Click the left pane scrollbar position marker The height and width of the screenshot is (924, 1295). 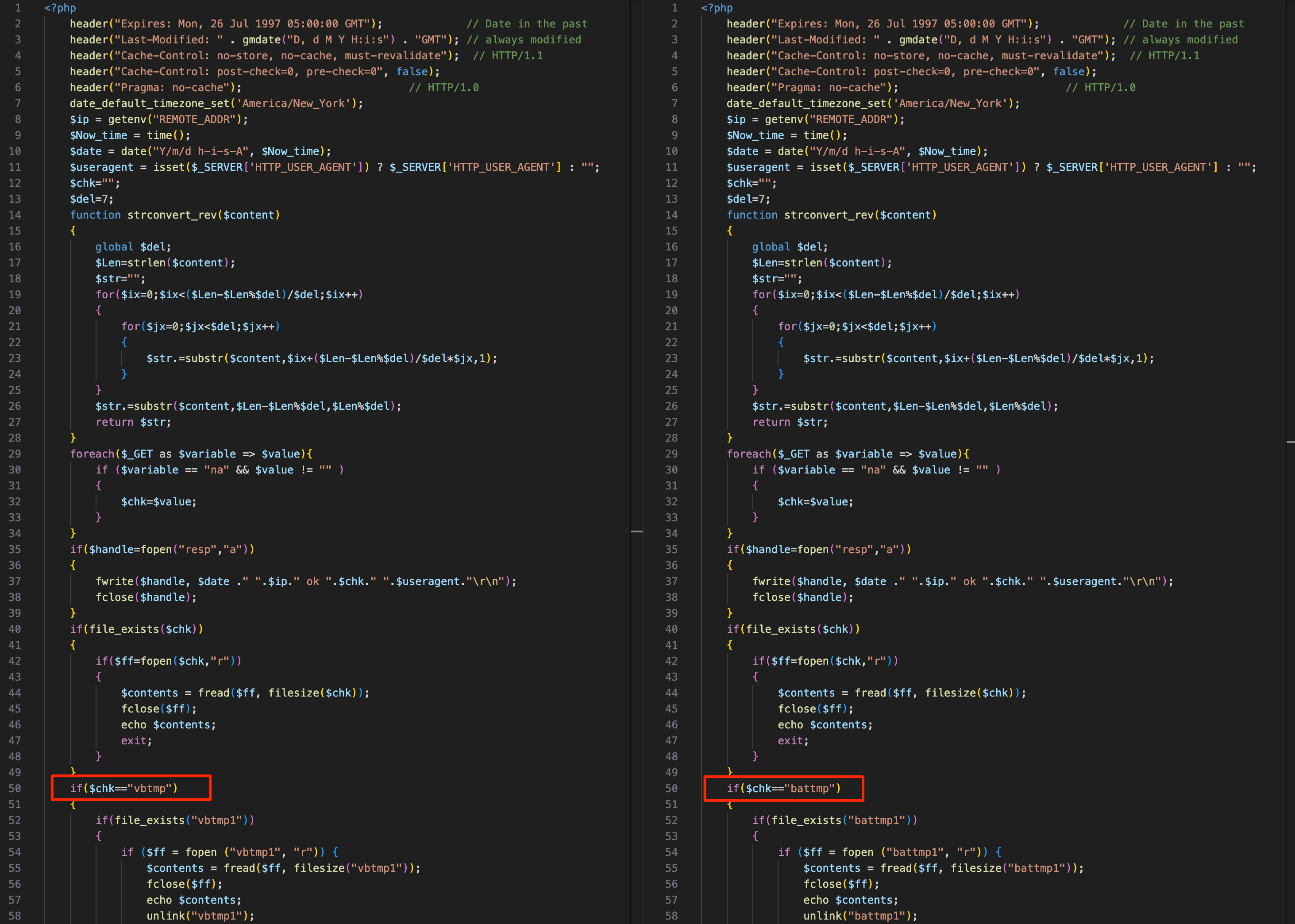tap(636, 531)
